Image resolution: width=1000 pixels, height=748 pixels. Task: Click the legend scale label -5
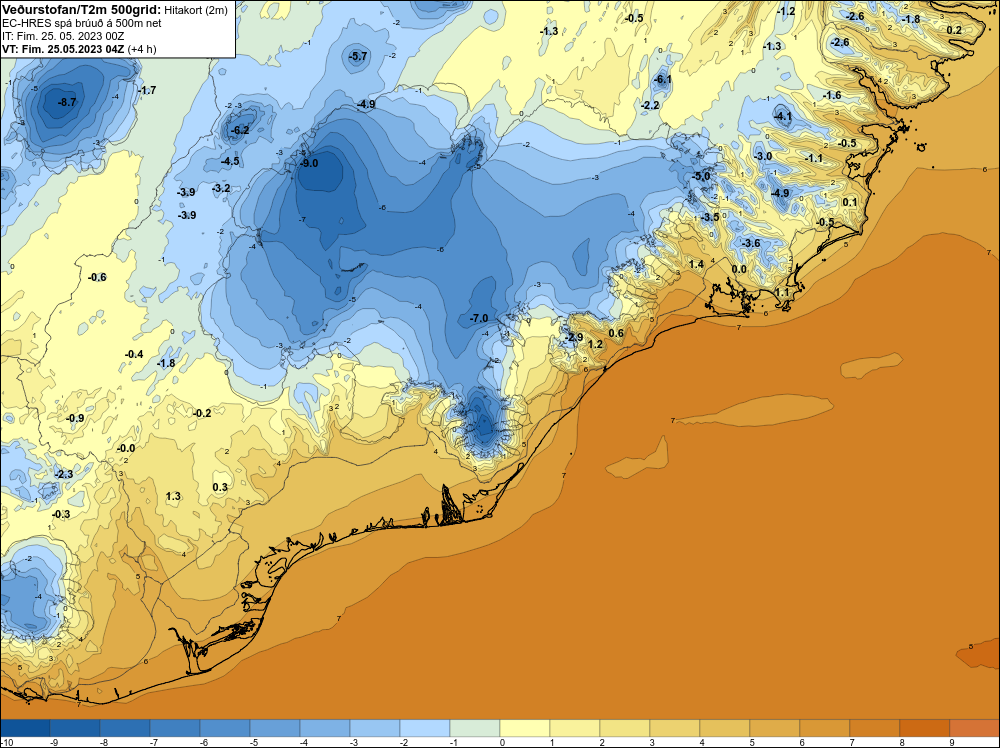pyautogui.click(x=254, y=742)
